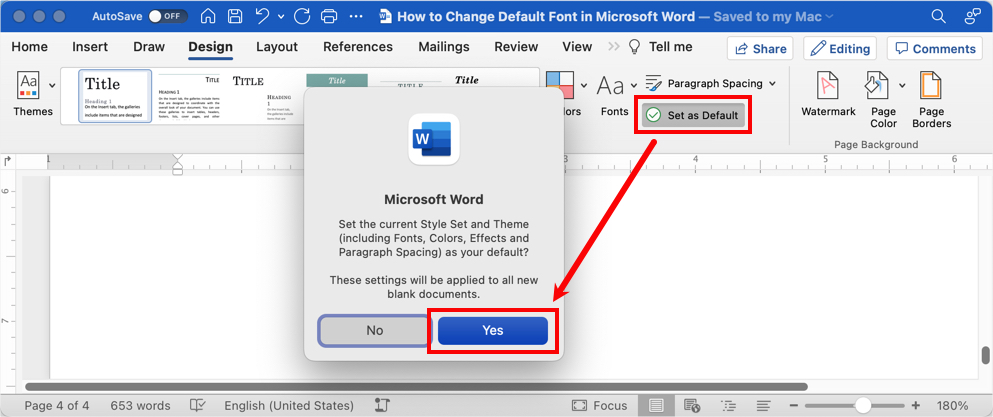Click the Home icon in title bar
This screenshot has width=993, height=417.
tap(208, 16)
